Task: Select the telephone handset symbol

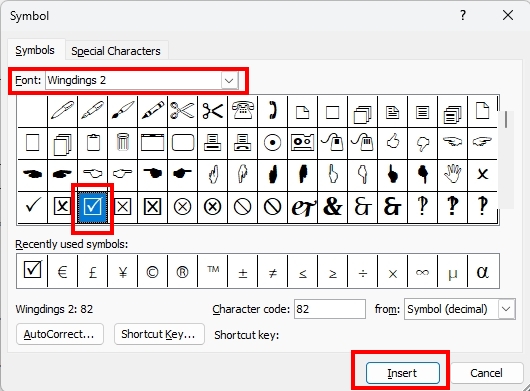Action: pos(273,111)
